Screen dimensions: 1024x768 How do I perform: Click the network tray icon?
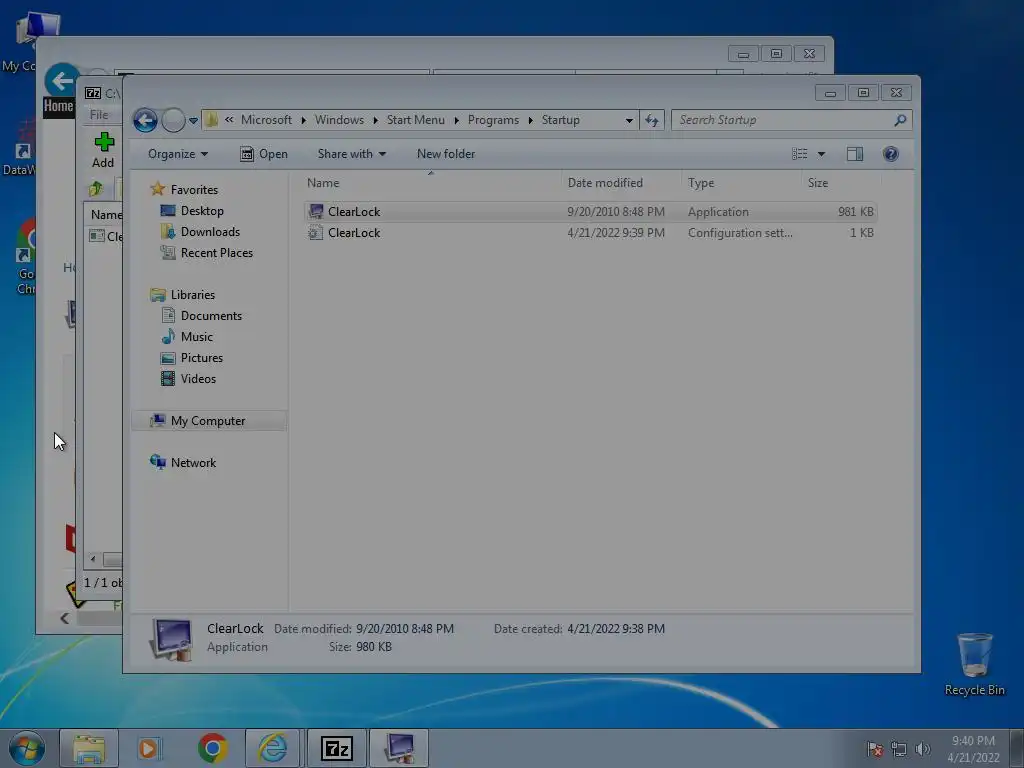click(899, 749)
